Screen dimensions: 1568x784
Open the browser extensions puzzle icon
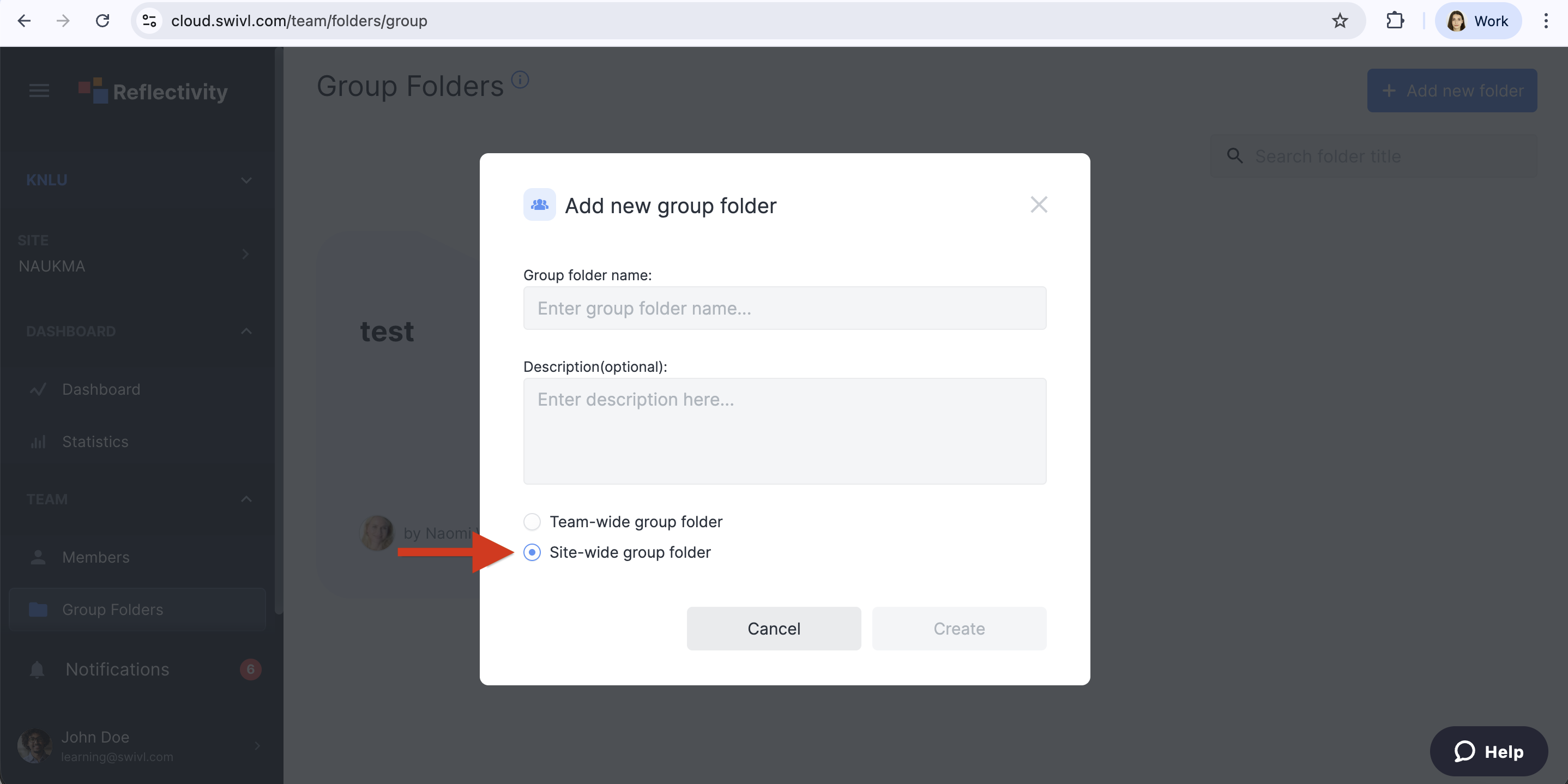(x=1395, y=21)
